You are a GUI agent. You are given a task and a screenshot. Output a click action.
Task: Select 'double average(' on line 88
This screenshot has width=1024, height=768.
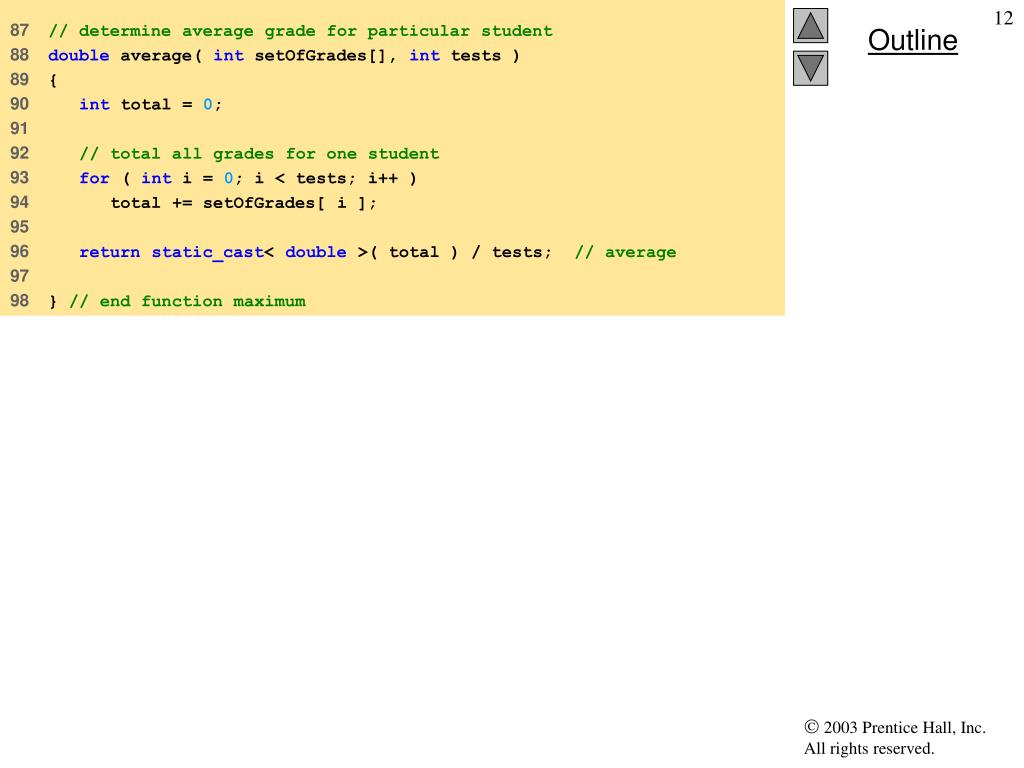tap(125, 56)
